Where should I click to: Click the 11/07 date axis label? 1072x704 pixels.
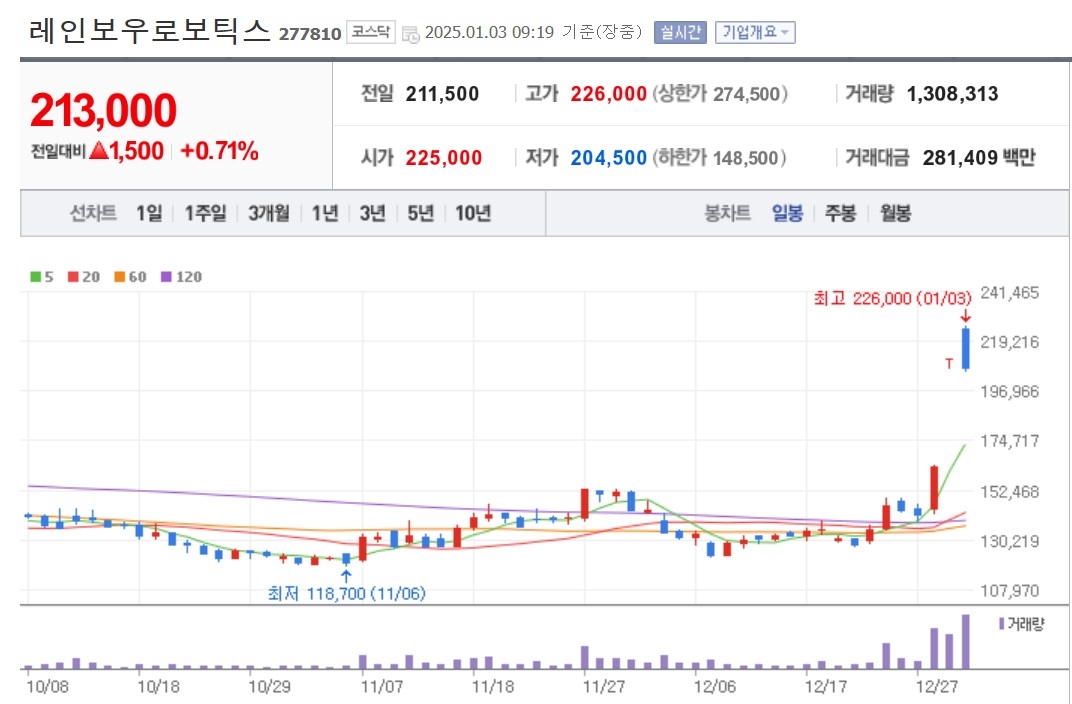(x=382, y=687)
